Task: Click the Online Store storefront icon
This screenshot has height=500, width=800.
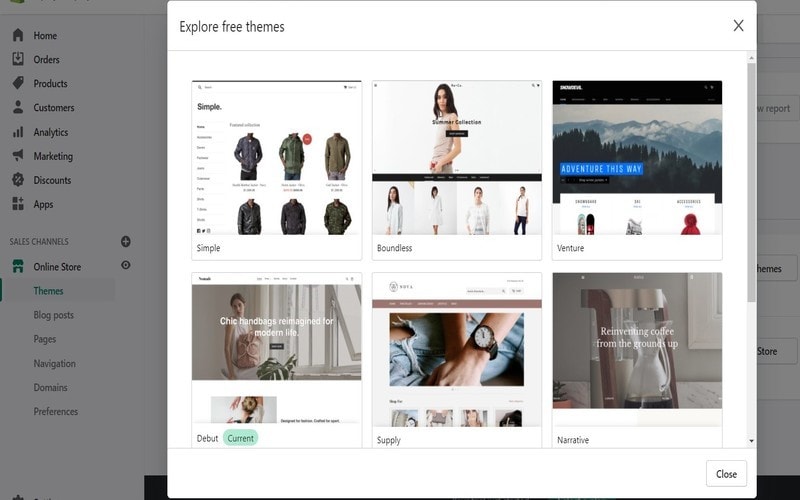Action: click(18, 266)
